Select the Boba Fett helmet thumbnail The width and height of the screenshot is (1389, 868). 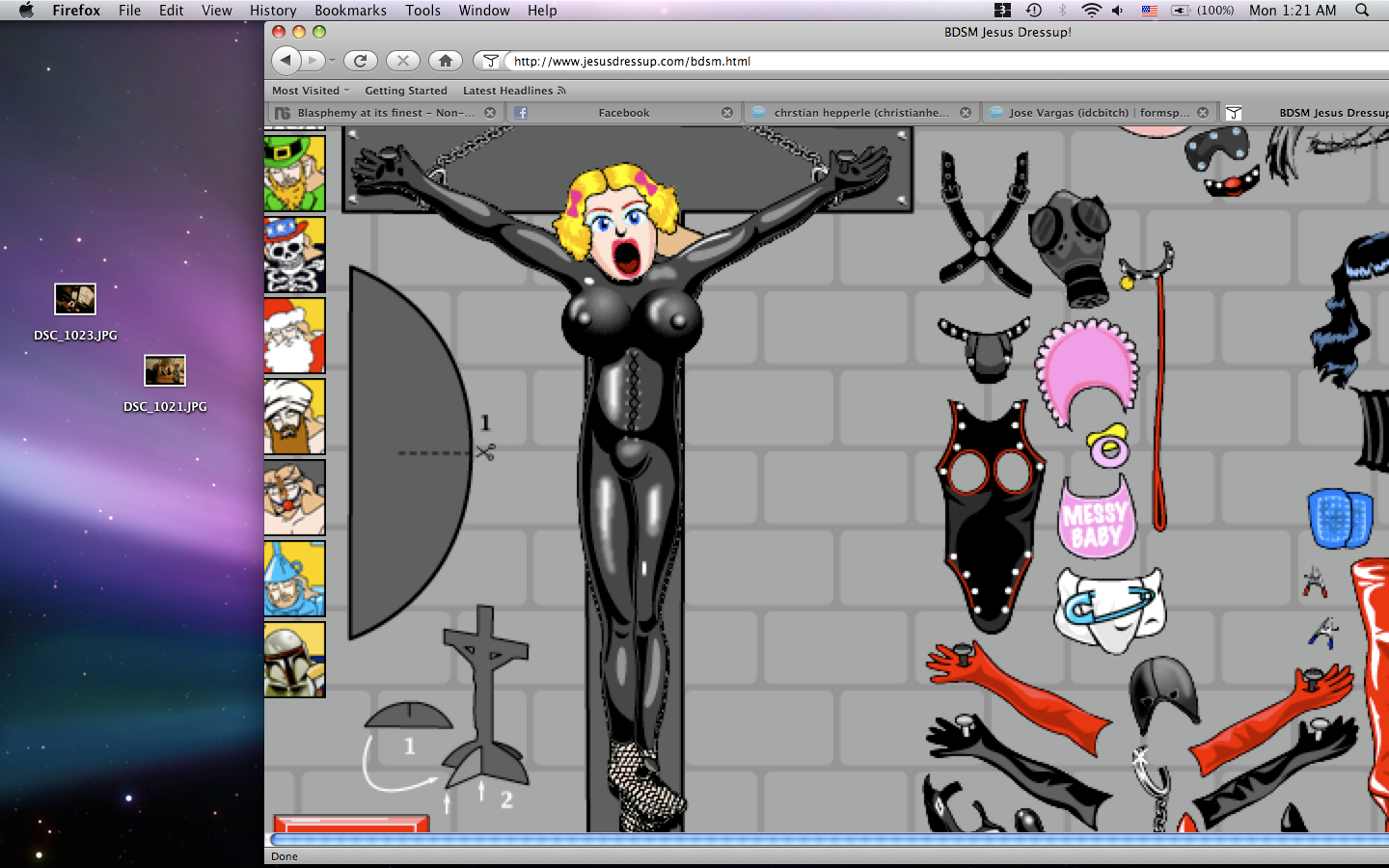(x=294, y=660)
